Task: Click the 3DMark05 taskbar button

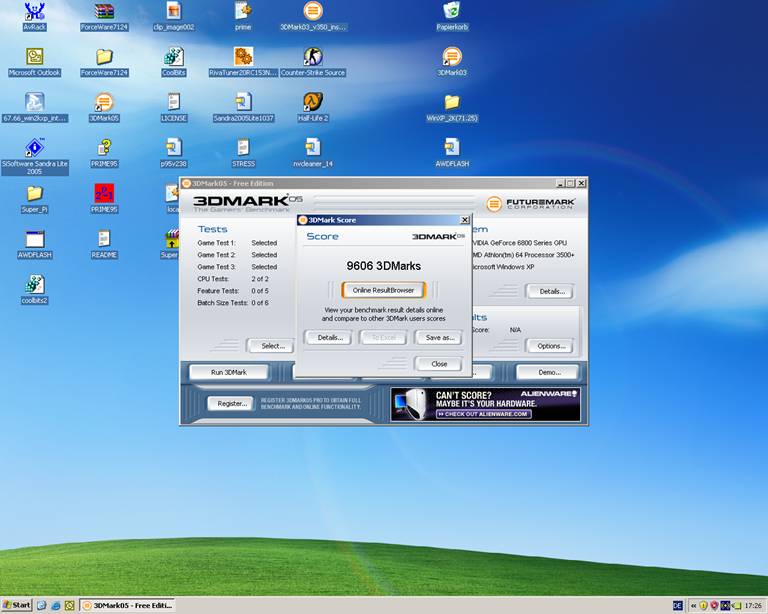Action: [x=127, y=606]
